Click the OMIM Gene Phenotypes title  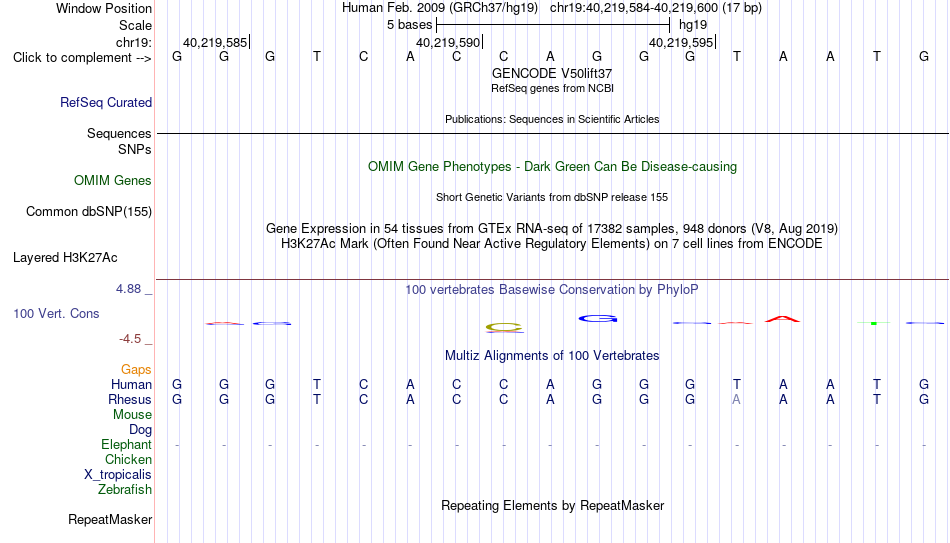click(x=552, y=167)
